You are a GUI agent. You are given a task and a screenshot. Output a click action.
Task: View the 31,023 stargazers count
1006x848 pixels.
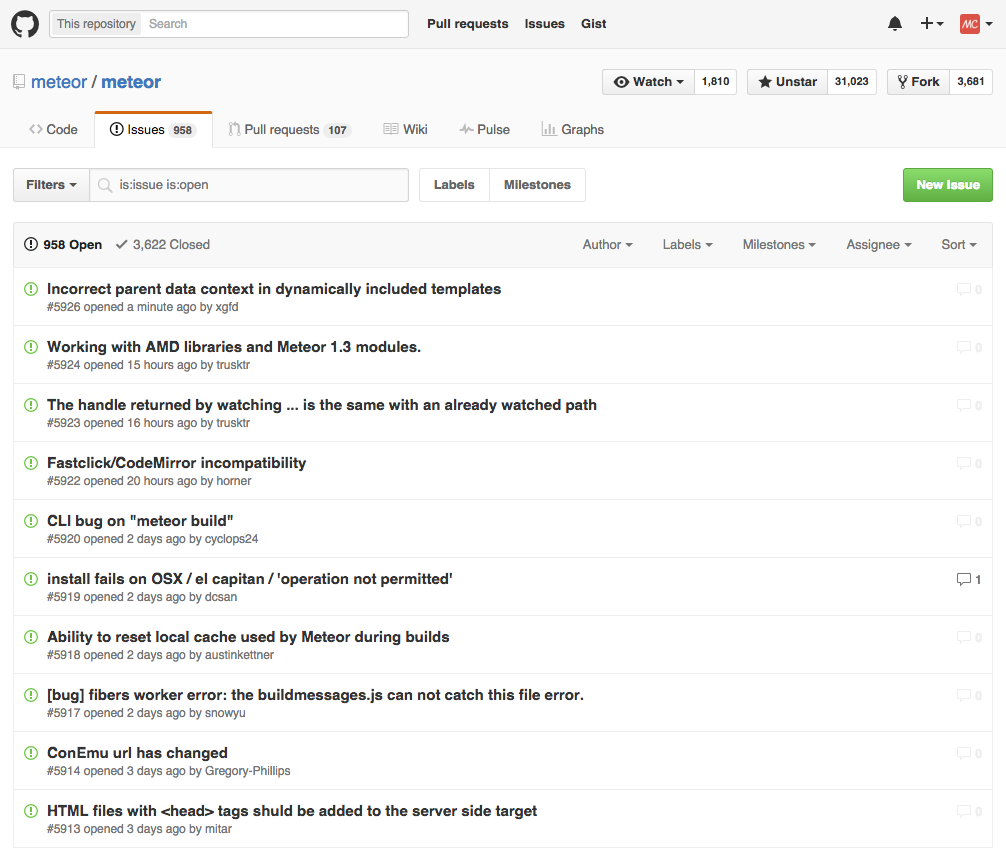tap(851, 82)
